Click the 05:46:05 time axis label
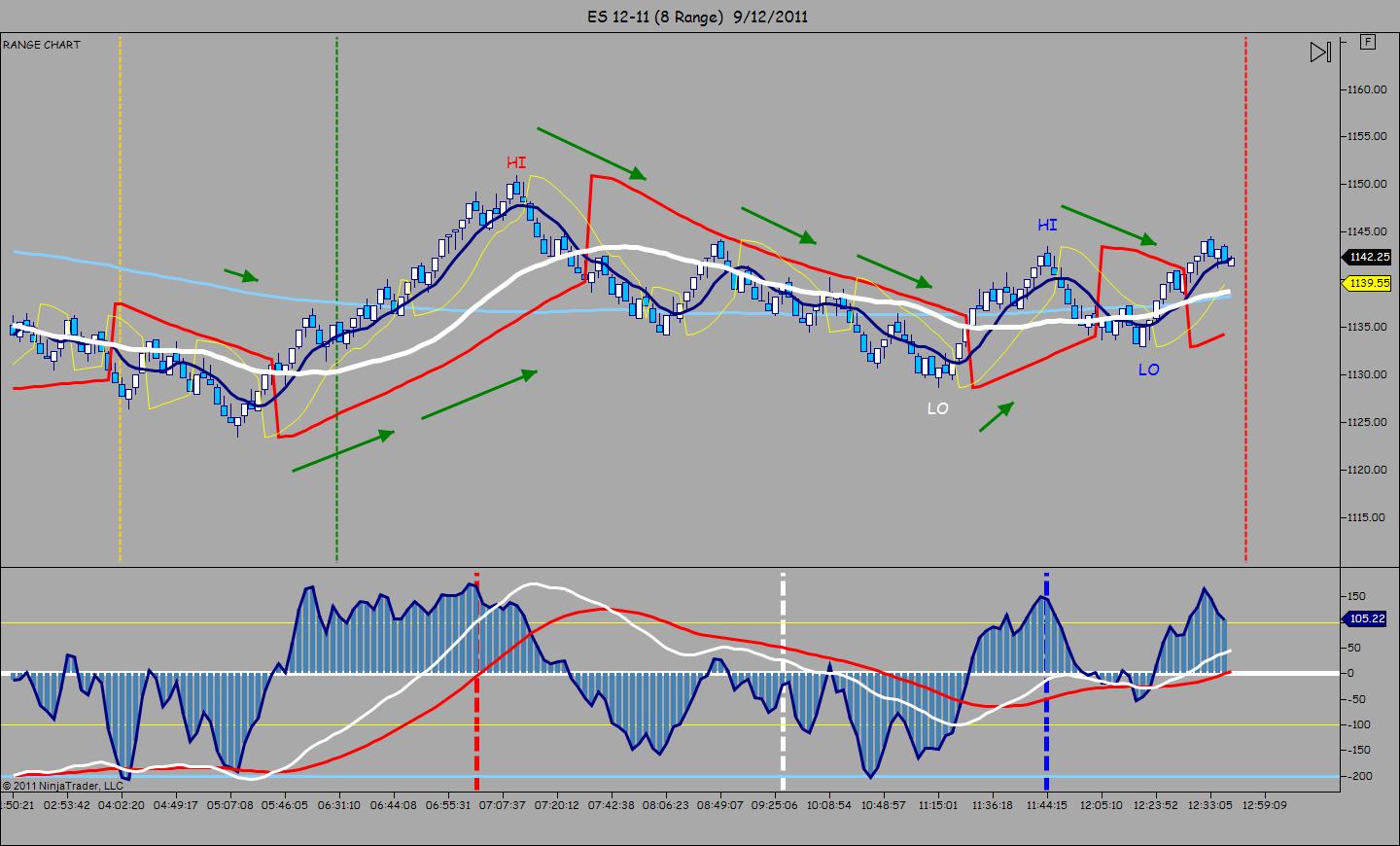 pyautogui.click(x=285, y=805)
